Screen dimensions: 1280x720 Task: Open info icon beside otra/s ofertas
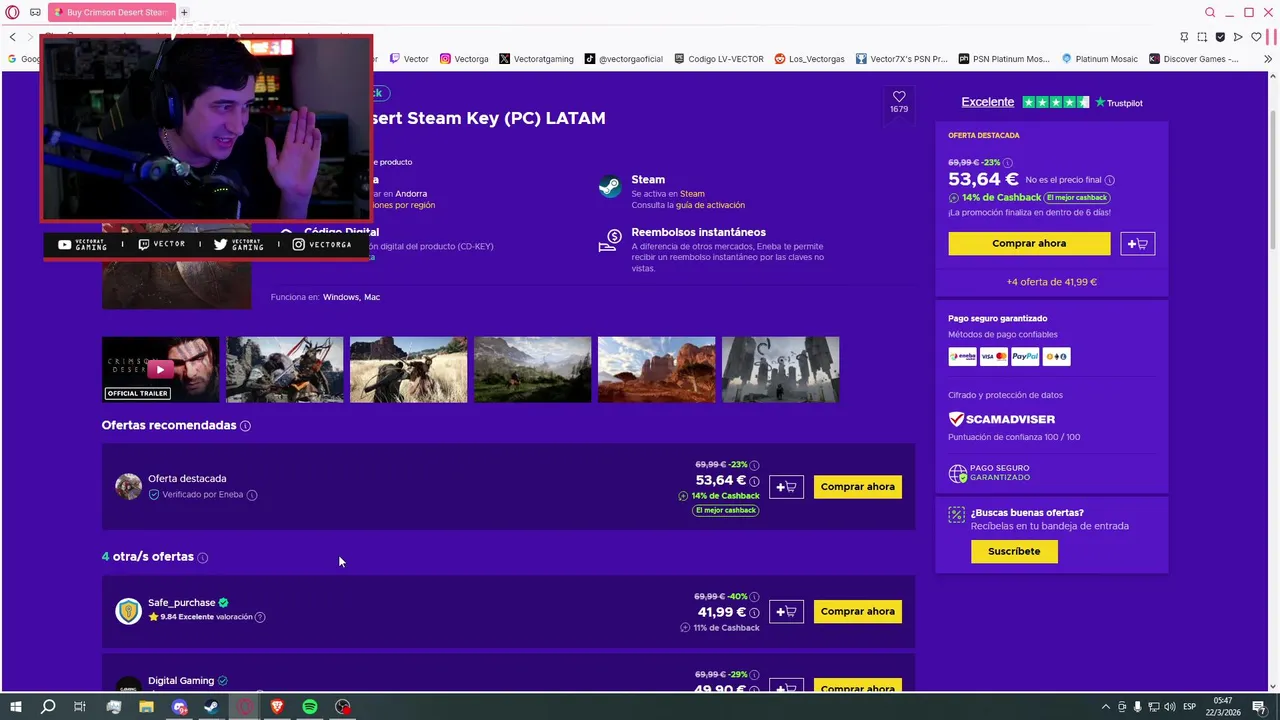(202, 558)
